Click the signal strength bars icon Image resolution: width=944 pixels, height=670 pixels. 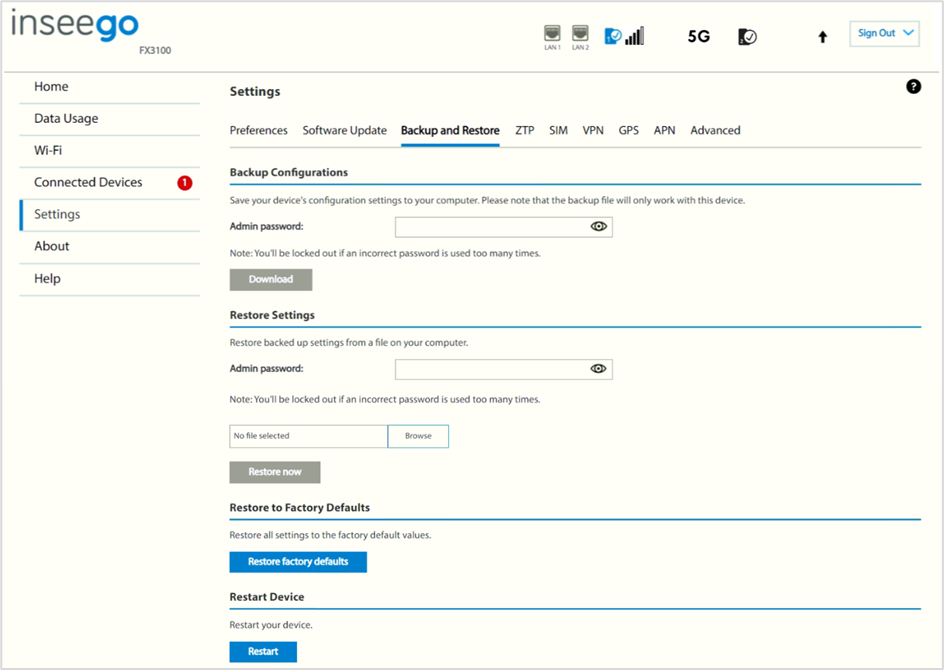(x=635, y=36)
